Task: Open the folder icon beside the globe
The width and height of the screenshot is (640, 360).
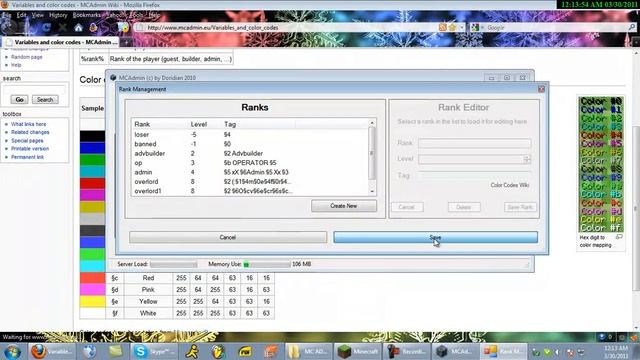Action: click(x=116, y=351)
